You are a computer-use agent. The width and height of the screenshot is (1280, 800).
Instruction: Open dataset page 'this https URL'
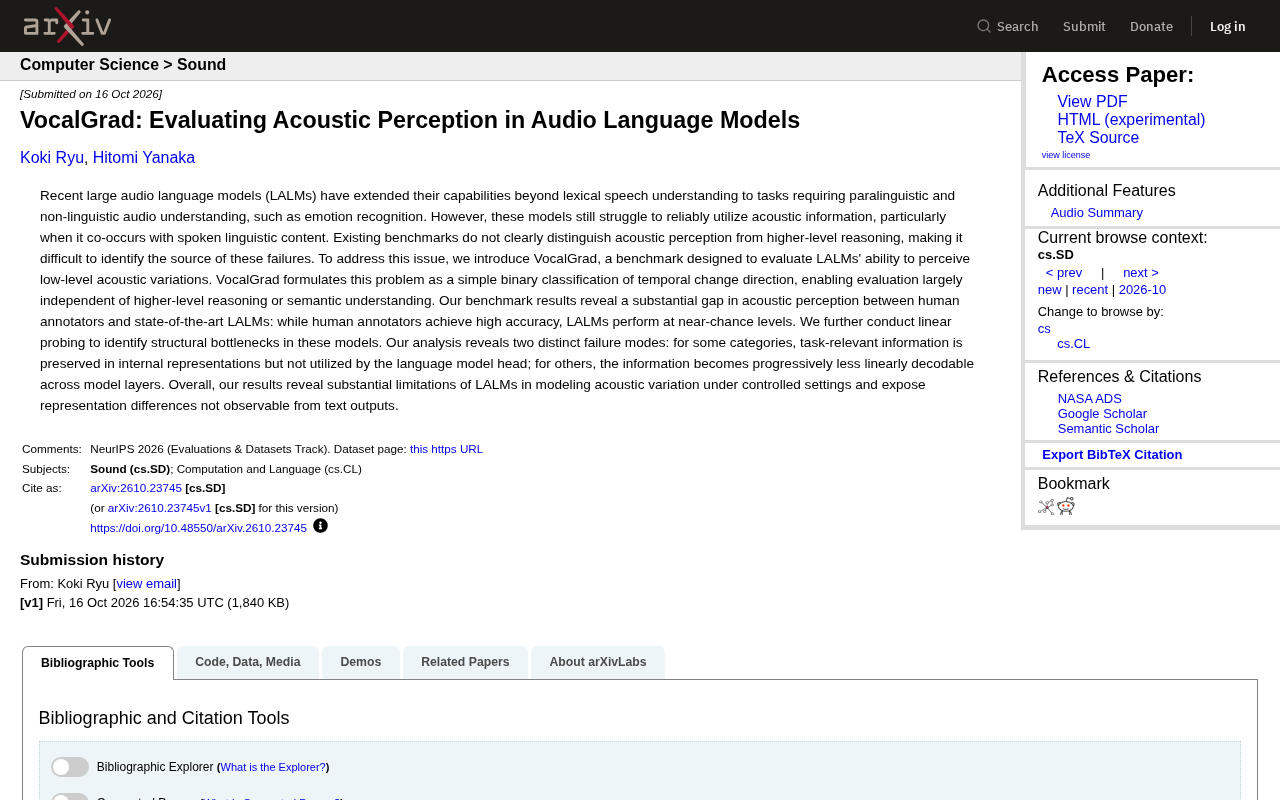click(446, 449)
